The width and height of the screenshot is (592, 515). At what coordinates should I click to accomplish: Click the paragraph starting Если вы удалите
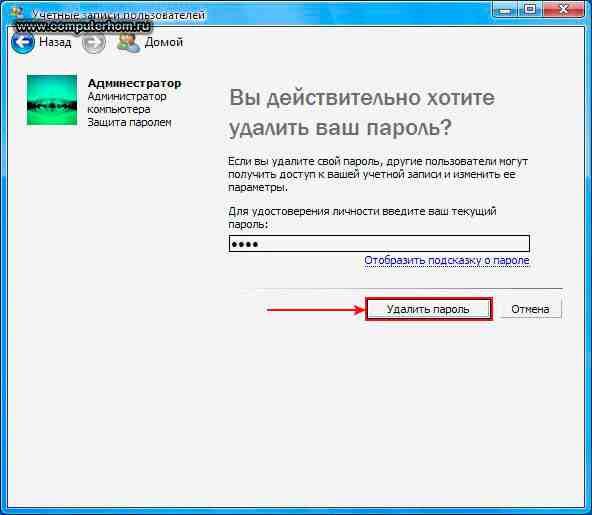378,174
